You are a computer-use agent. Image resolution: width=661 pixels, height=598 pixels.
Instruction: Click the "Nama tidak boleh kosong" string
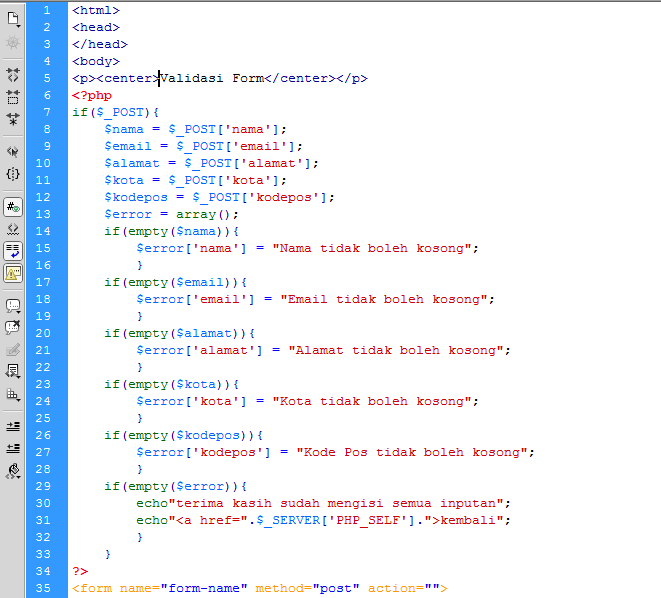371,248
